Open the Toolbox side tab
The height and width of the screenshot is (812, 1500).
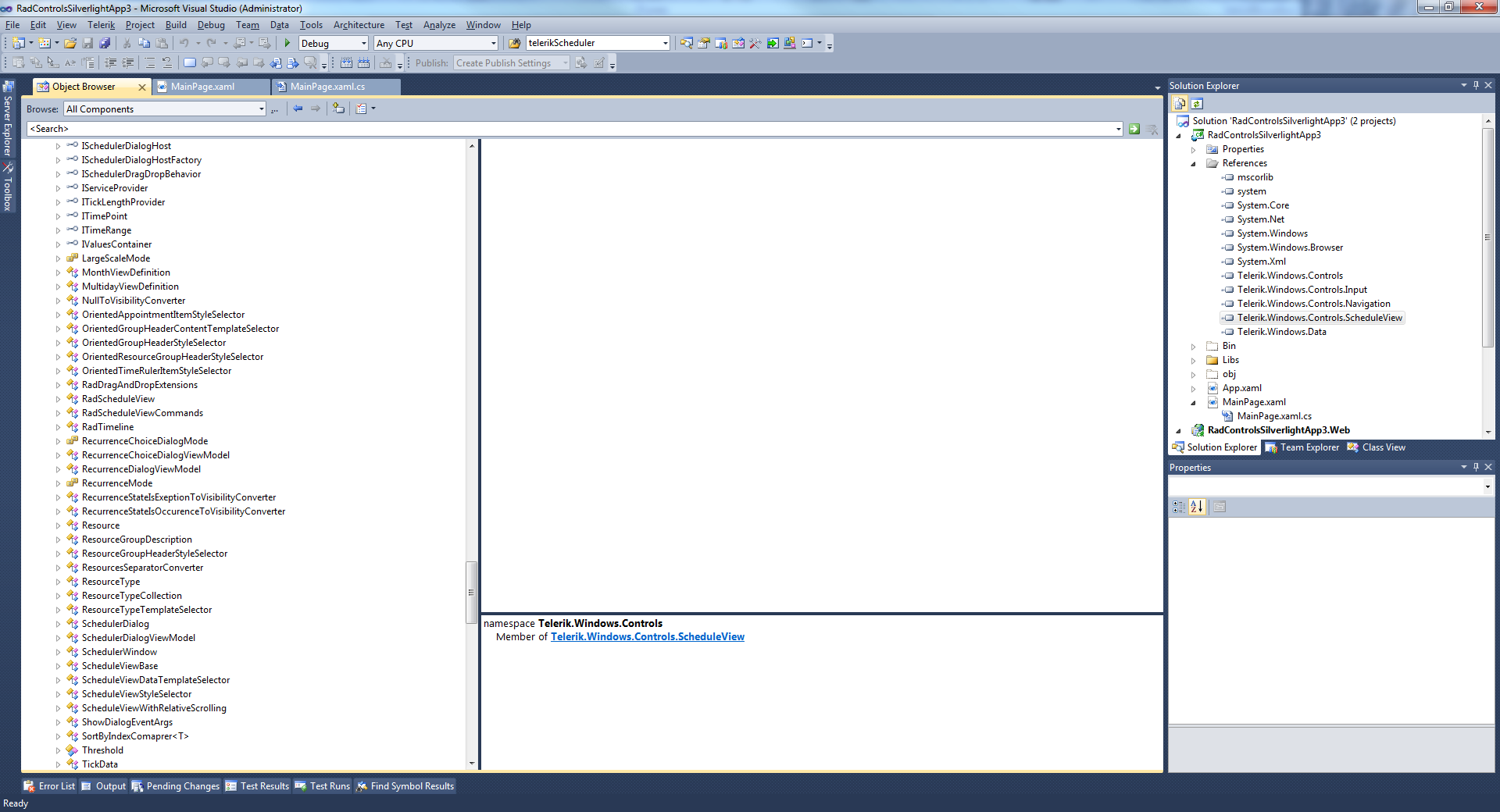click(x=9, y=187)
